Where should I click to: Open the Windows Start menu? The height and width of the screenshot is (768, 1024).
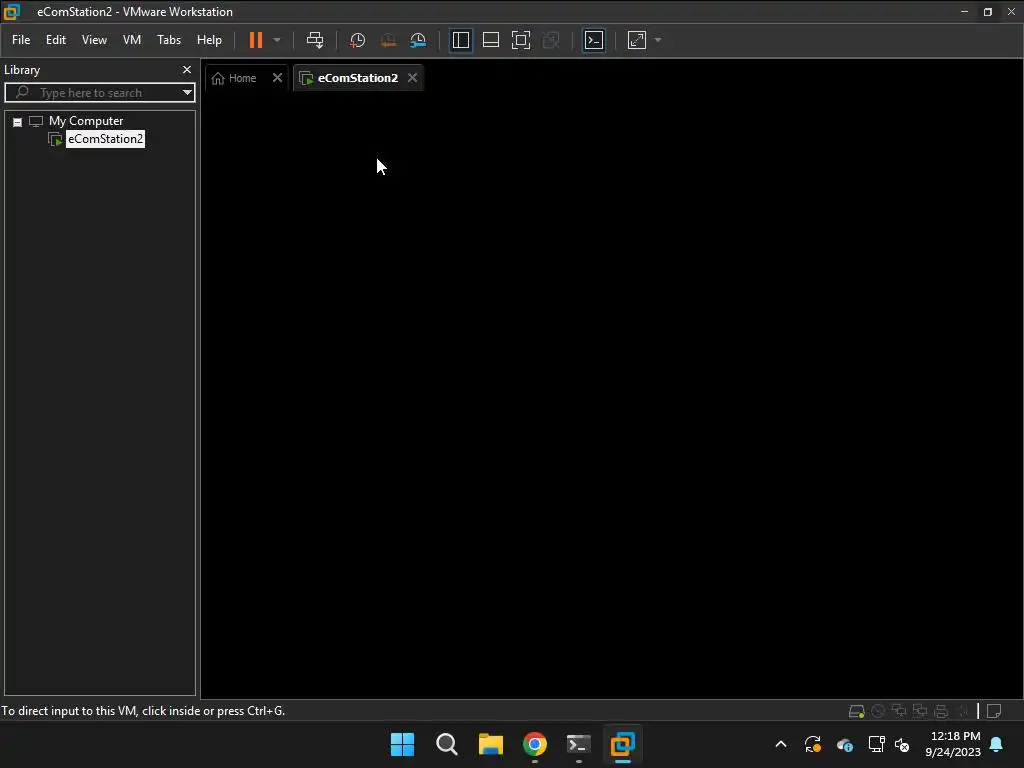pyautogui.click(x=402, y=744)
